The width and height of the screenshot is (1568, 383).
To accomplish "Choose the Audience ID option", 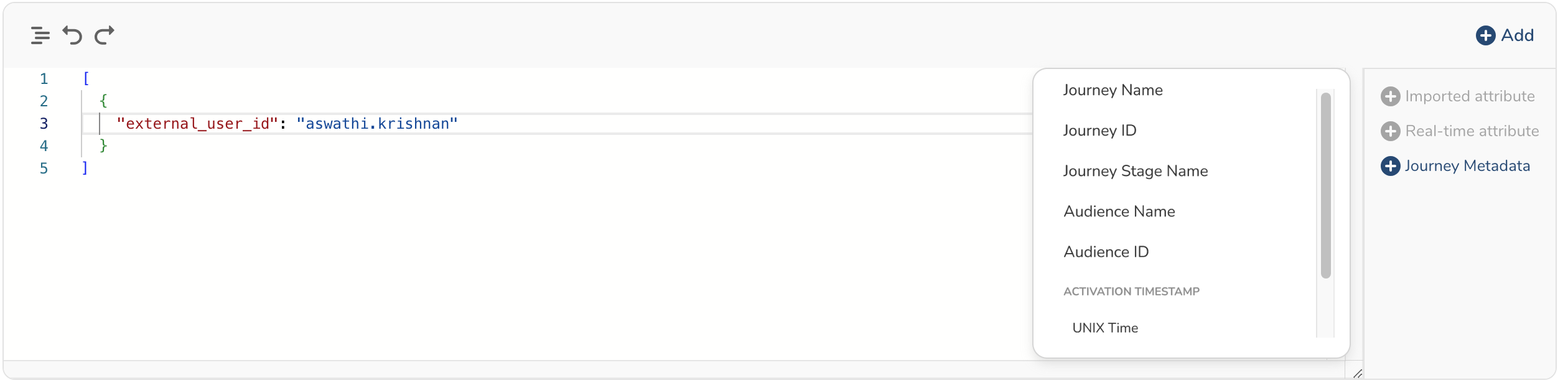I will 1106,252.
